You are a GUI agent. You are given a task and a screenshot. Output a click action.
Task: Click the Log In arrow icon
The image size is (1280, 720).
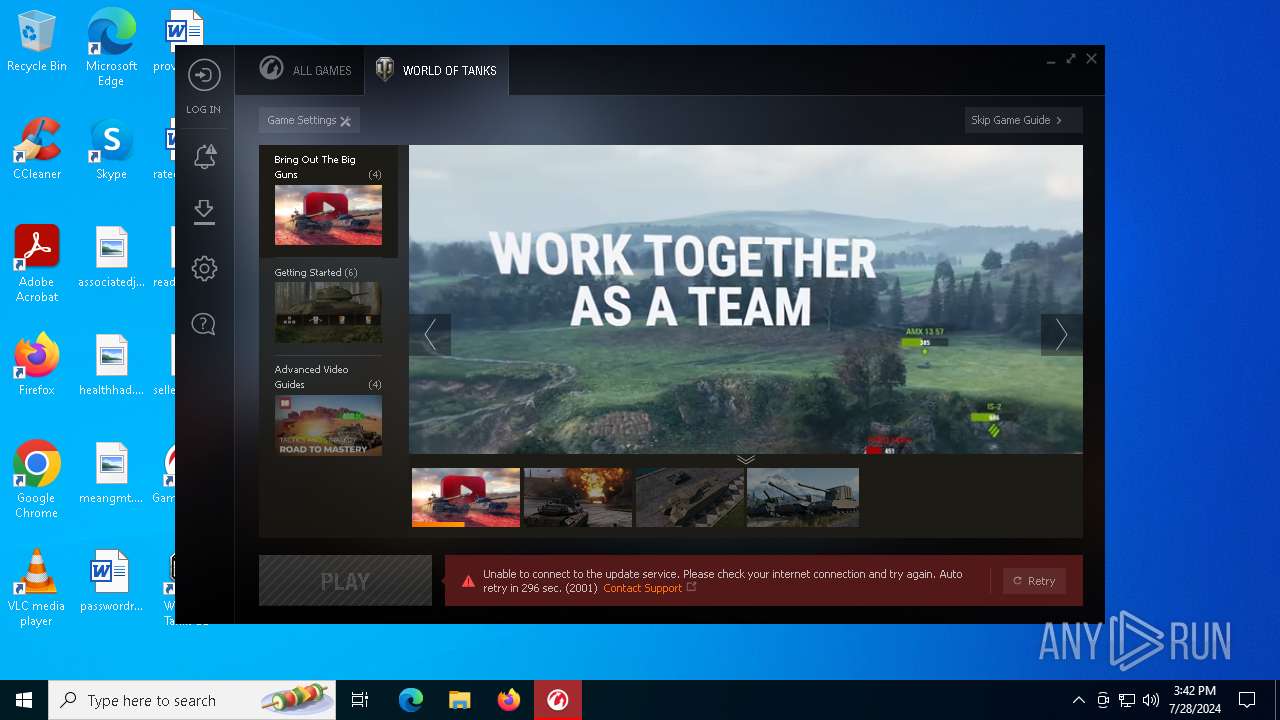click(204, 75)
